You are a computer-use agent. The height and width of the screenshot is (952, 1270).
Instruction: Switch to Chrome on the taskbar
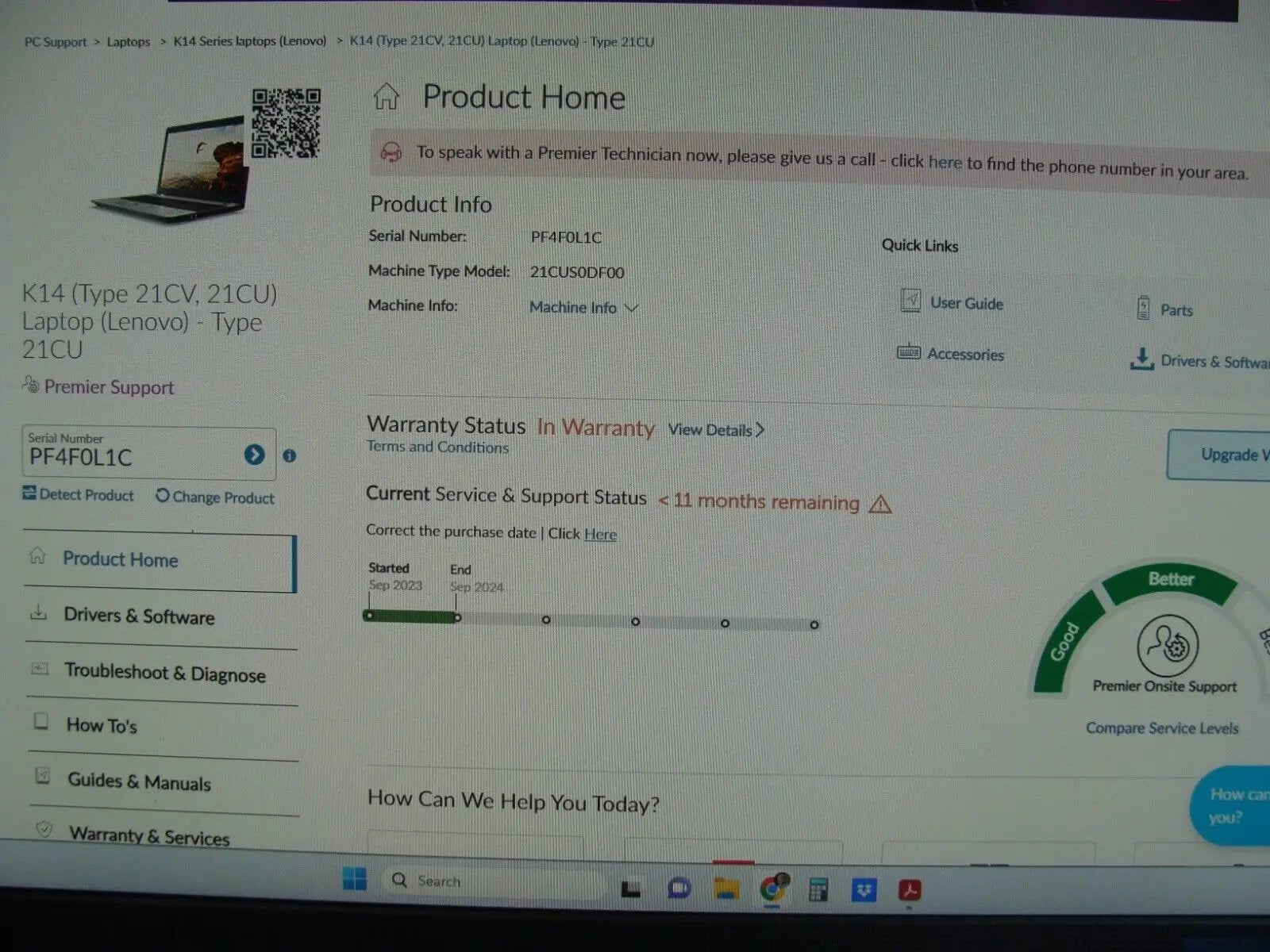click(x=772, y=889)
